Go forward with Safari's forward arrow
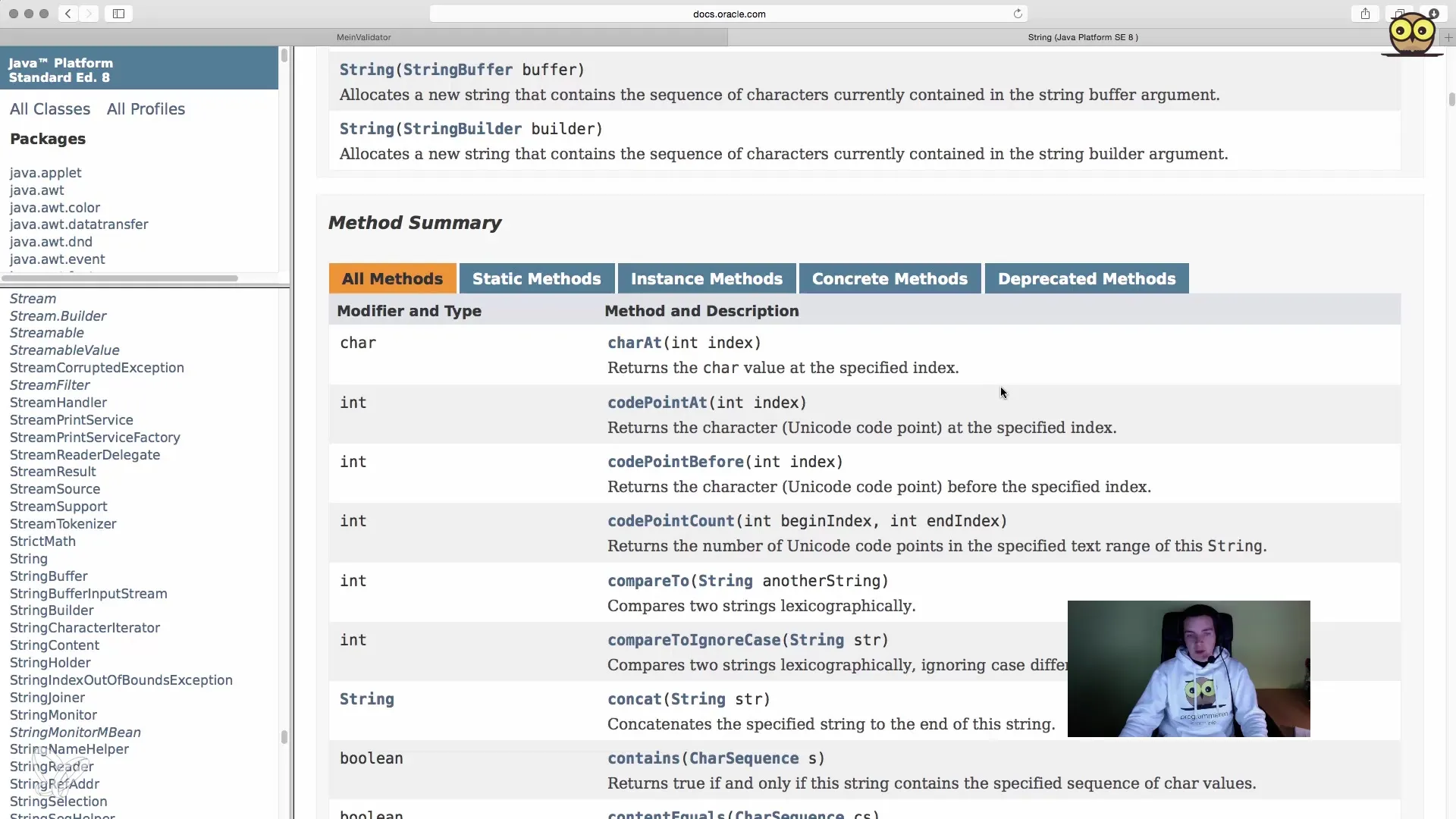 (89, 14)
